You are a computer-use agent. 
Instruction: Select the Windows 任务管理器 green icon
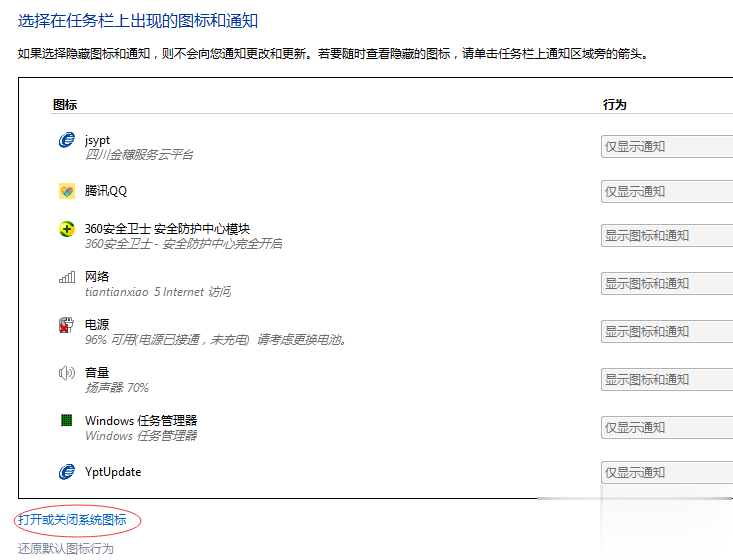tap(67, 421)
